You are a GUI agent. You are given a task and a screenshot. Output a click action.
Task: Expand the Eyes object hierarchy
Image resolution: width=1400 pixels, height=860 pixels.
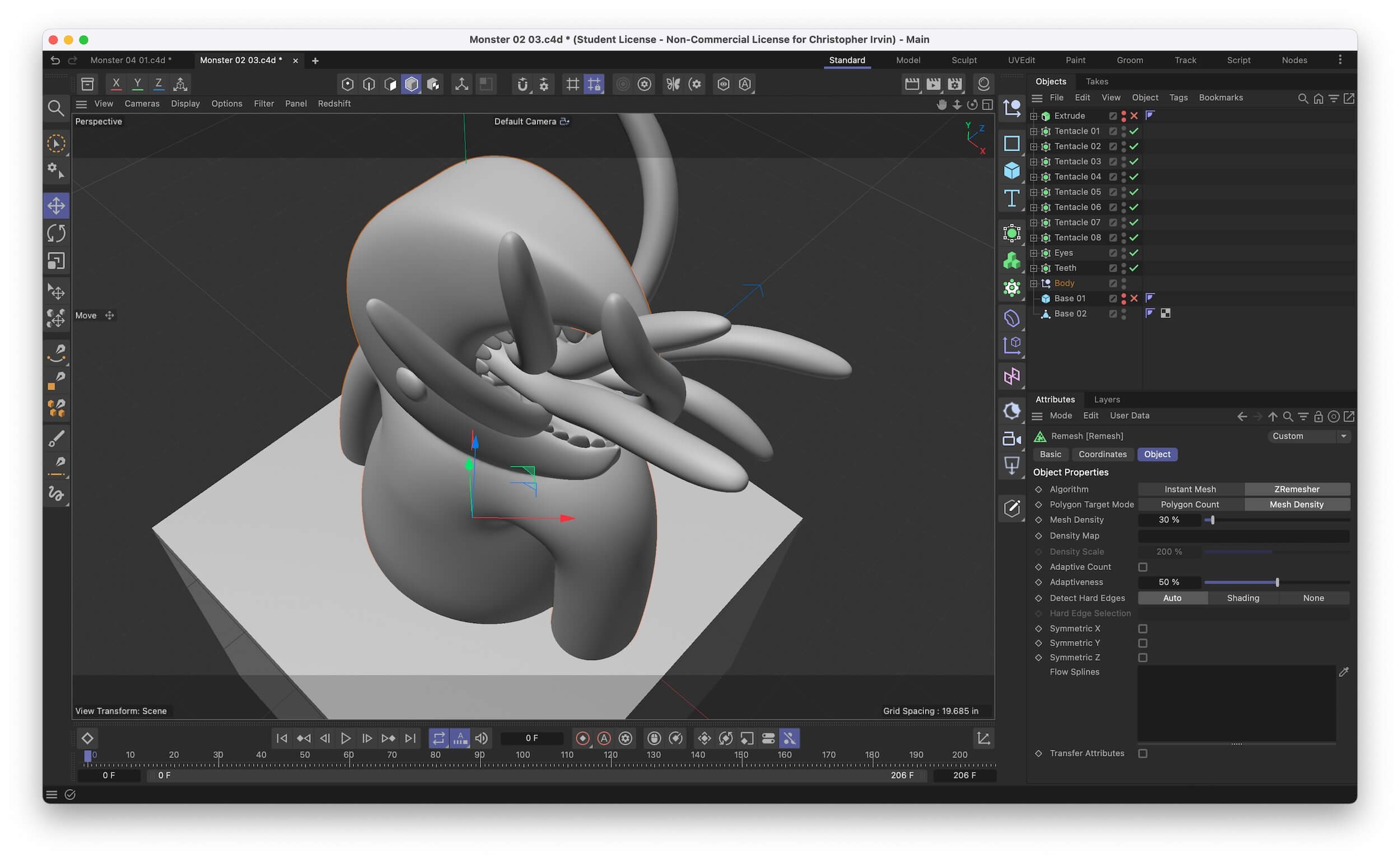1034,253
